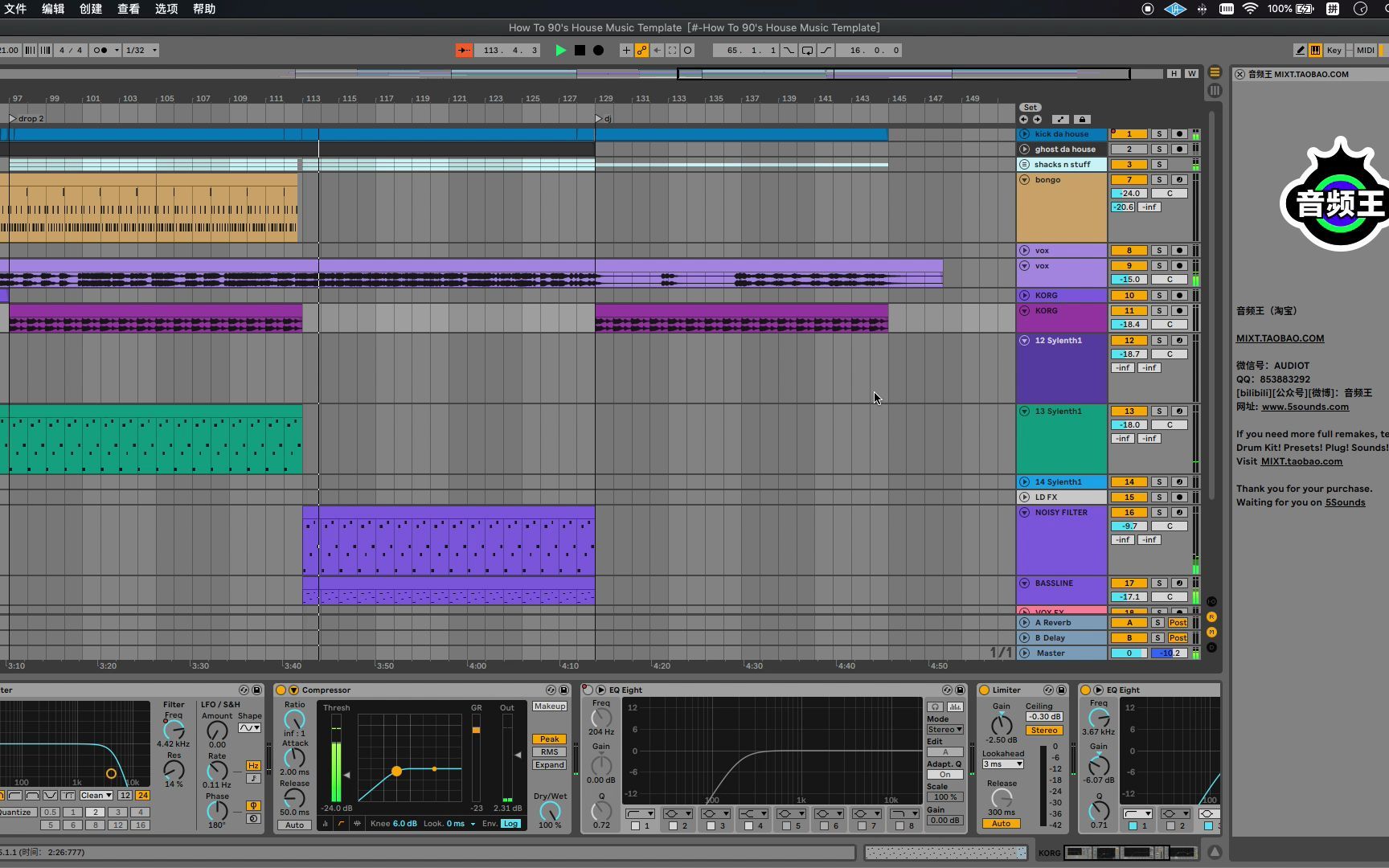Collapse the 12 Sylenth1 track
This screenshot has width=1389, height=868.
click(1024, 341)
